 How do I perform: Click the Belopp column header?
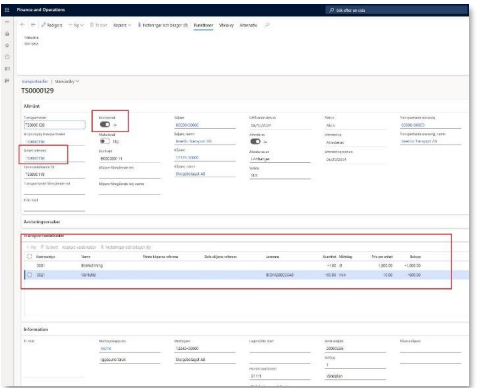coord(415,257)
